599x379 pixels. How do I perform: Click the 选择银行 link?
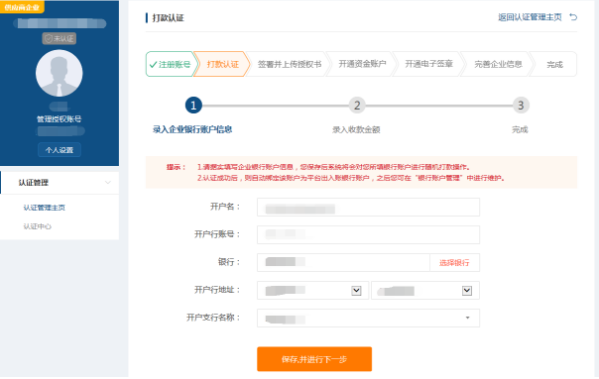coord(454,263)
